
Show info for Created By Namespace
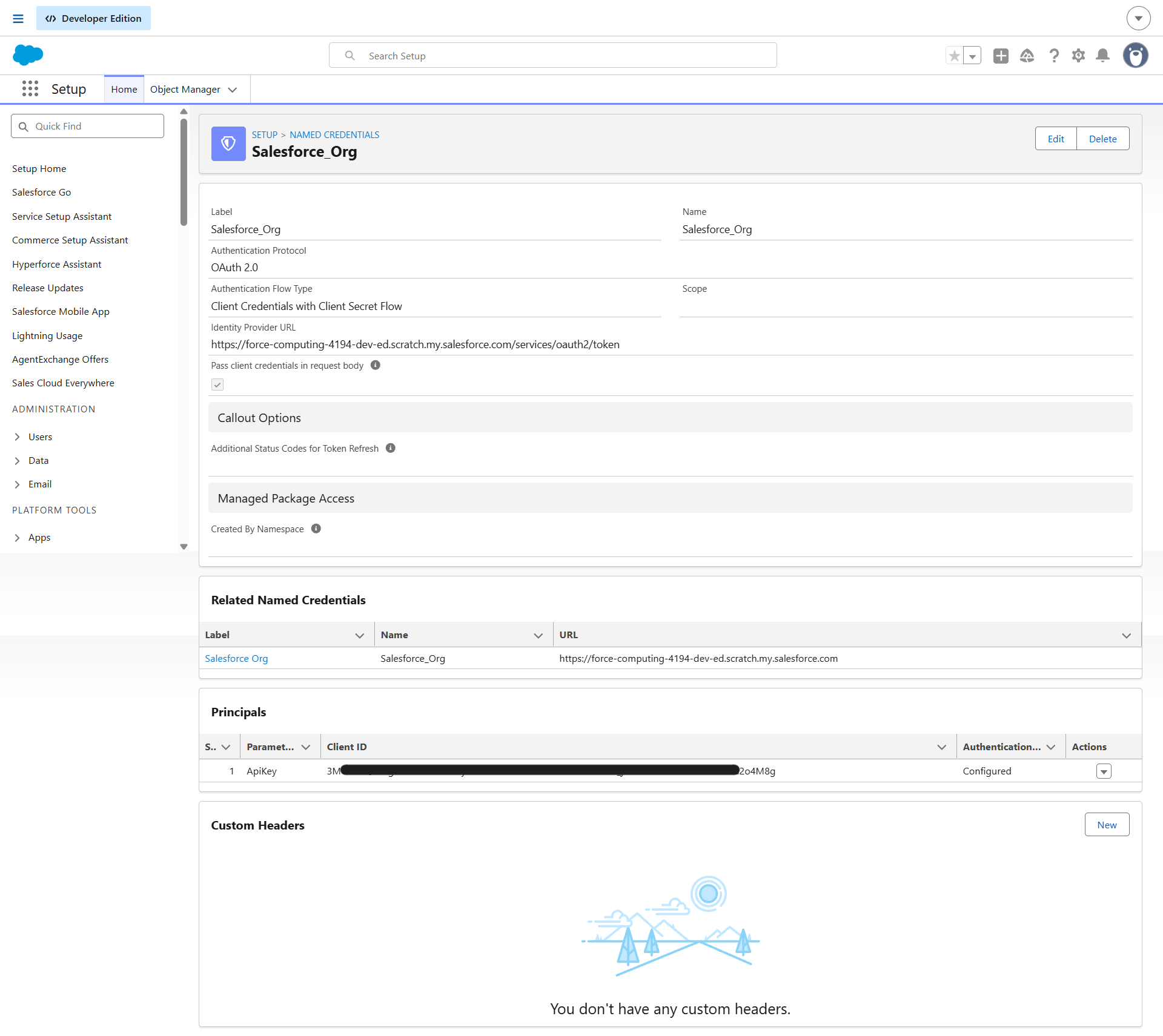(316, 529)
